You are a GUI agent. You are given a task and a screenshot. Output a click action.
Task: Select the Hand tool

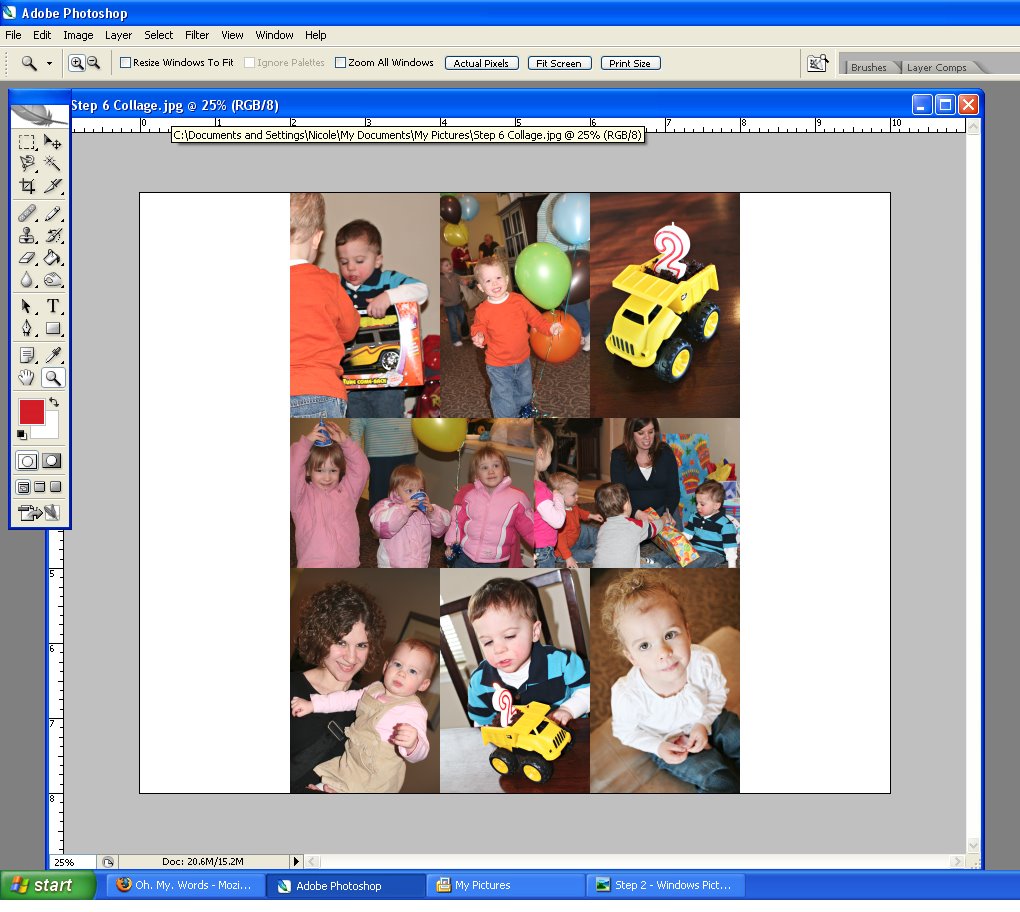pyautogui.click(x=28, y=377)
